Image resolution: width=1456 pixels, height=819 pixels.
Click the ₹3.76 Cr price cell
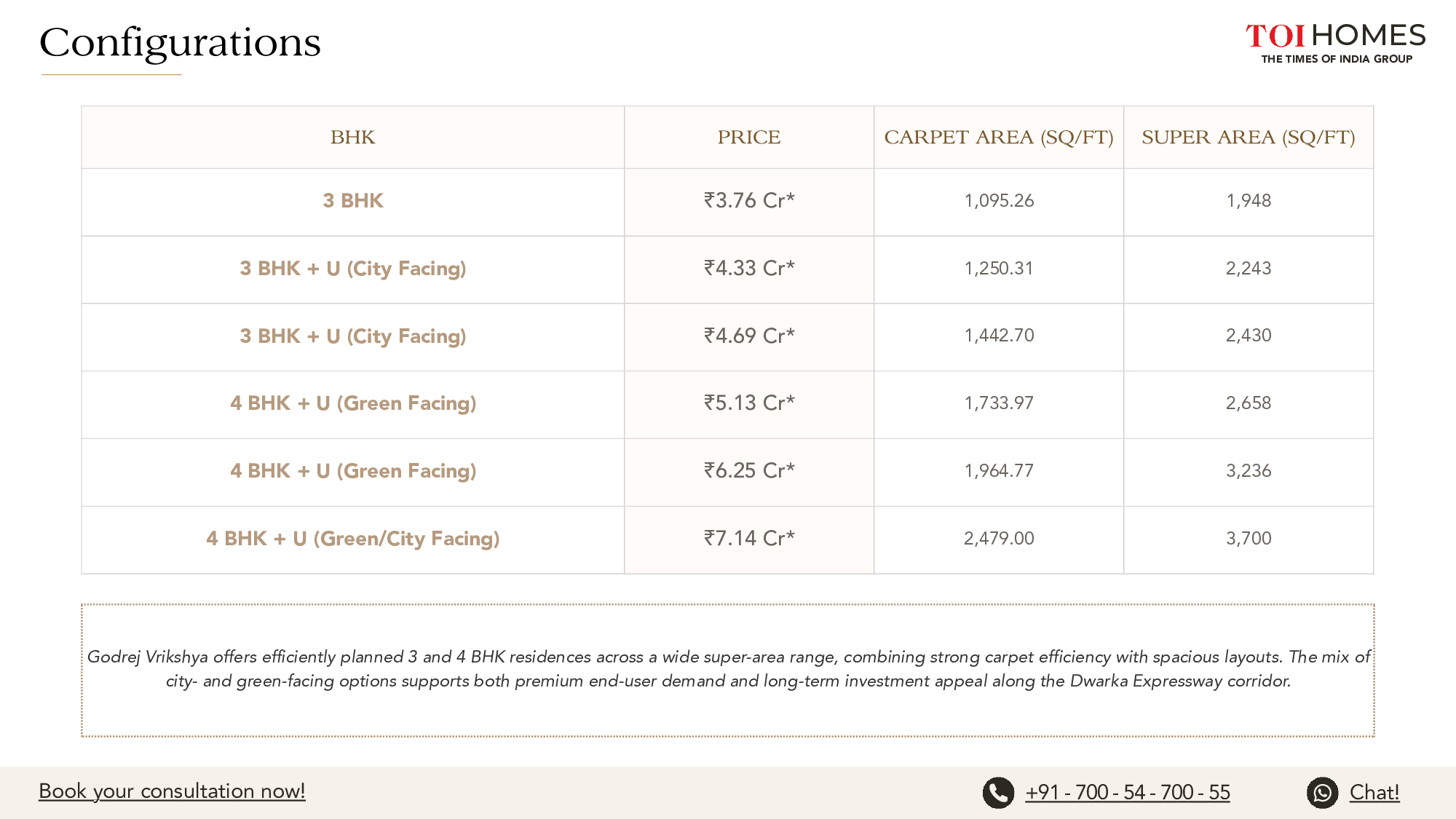click(748, 201)
